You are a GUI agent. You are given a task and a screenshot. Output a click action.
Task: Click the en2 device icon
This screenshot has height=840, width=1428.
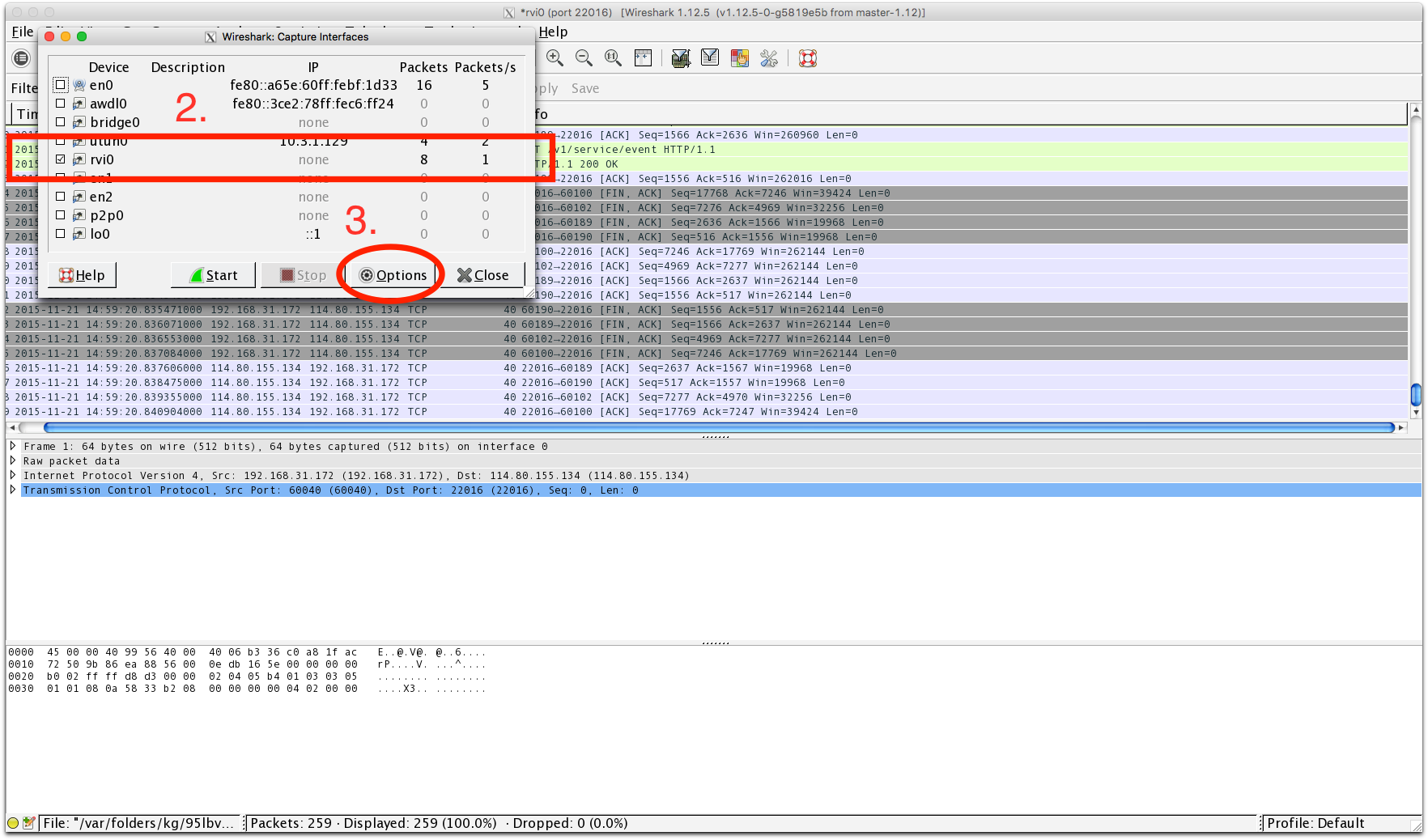pos(79,197)
